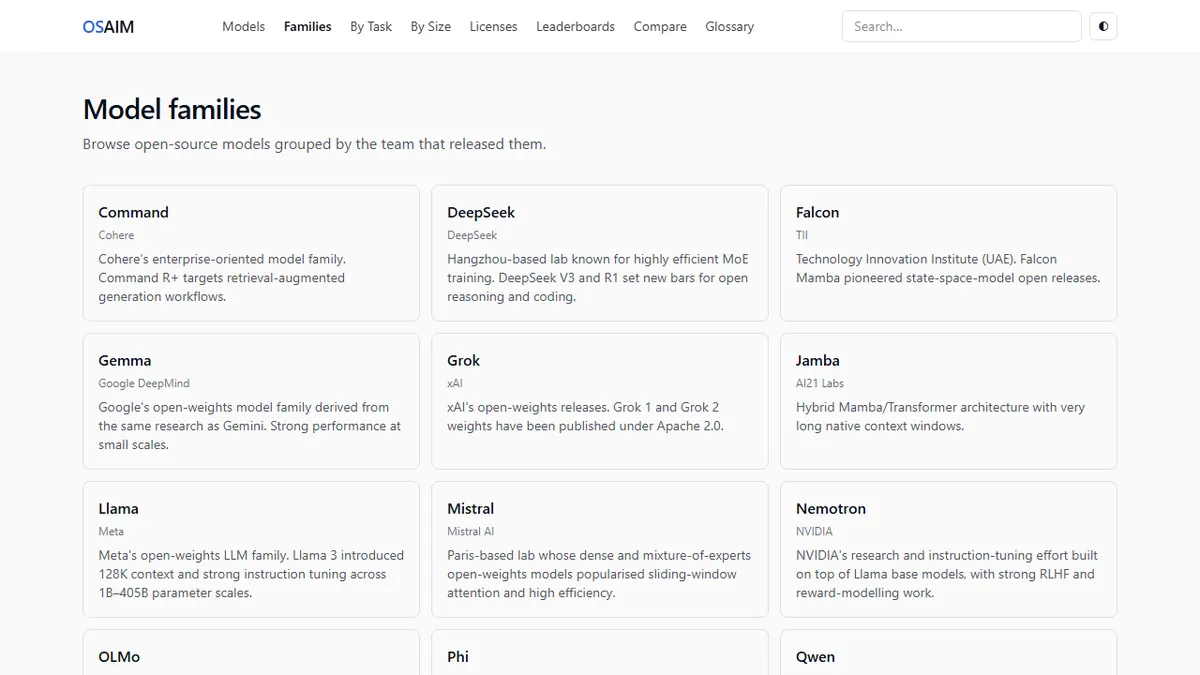Viewport: 1200px width, 675px height.
Task: Click the Cohere team label
Action: 116,235
